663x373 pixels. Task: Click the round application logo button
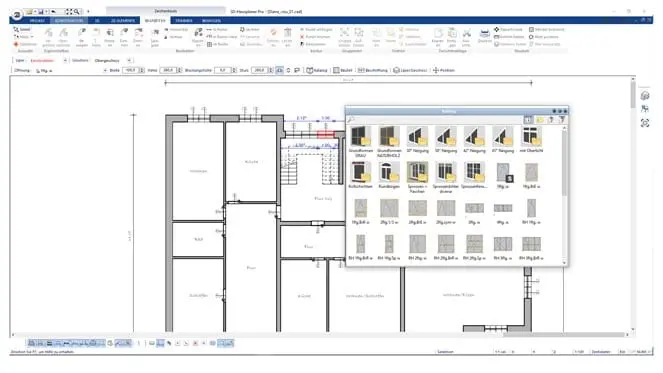click(x=16, y=15)
